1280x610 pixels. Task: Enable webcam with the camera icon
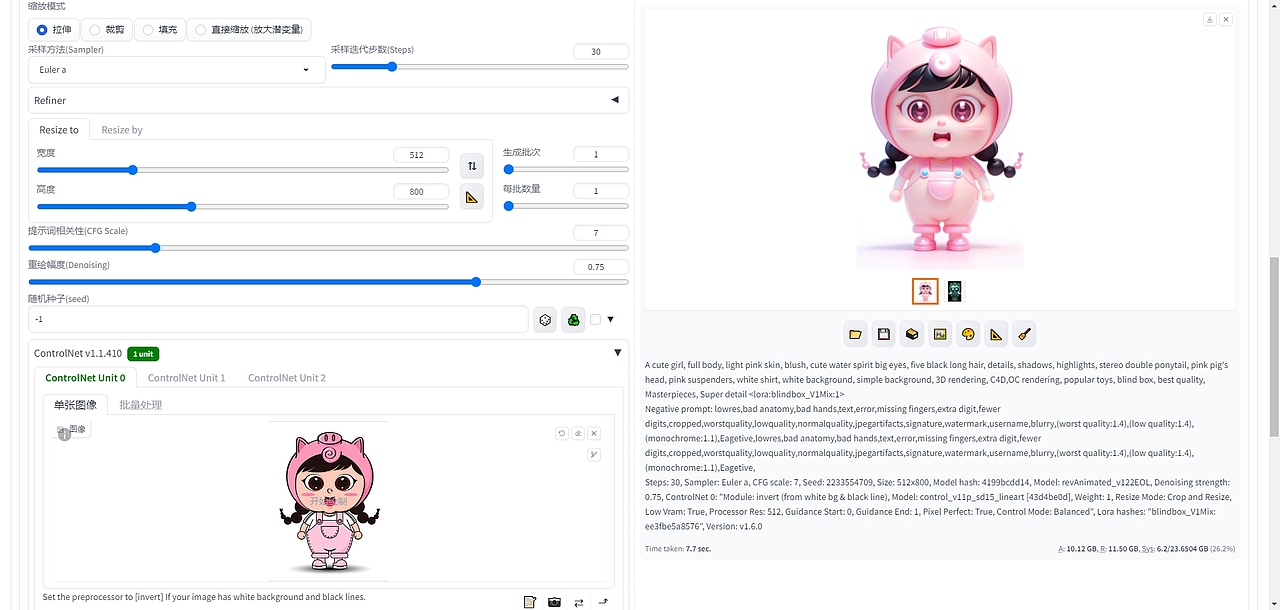pyautogui.click(x=554, y=602)
